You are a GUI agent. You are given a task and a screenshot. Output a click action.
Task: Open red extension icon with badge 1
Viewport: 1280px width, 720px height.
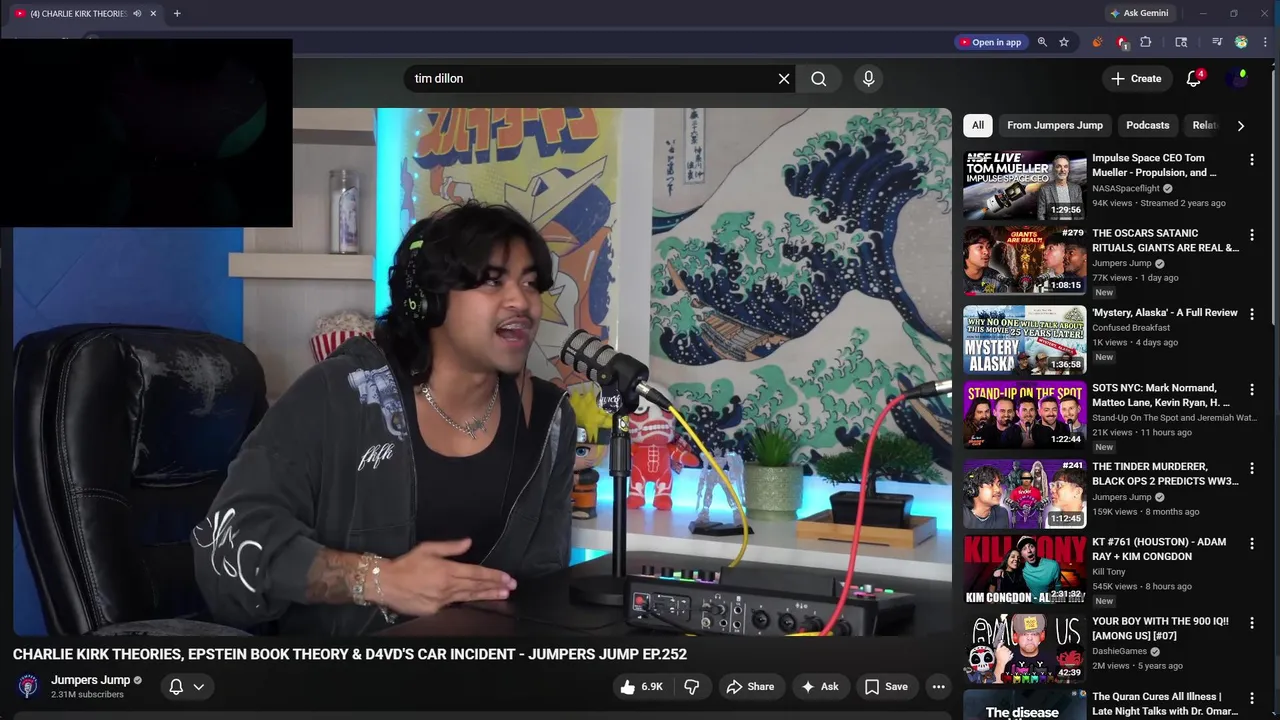pyautogui.click(x=1122, y=42)
